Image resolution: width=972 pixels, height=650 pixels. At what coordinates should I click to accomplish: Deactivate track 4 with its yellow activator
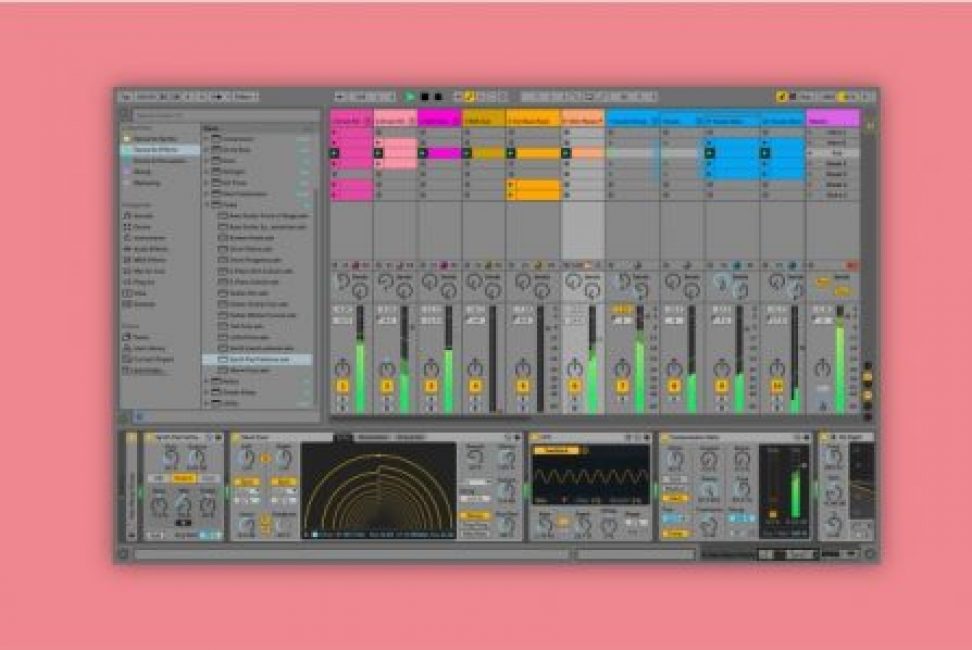pos(475,386)
